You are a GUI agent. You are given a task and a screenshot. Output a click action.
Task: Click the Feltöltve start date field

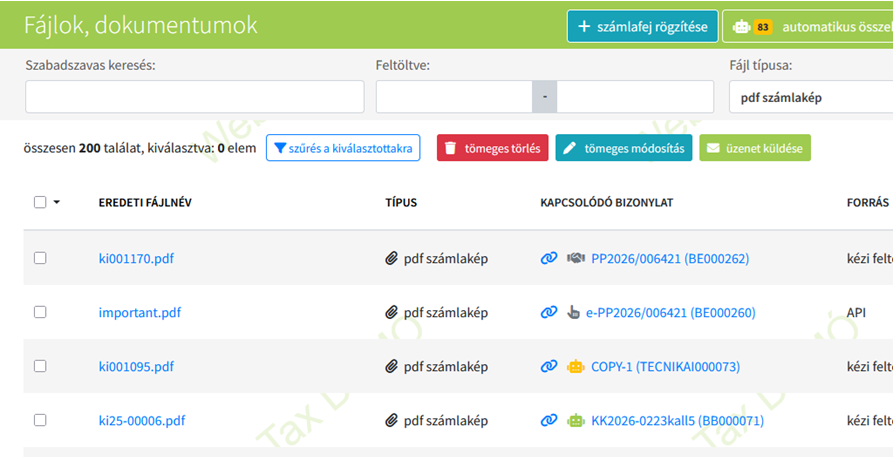coord(454,97)
